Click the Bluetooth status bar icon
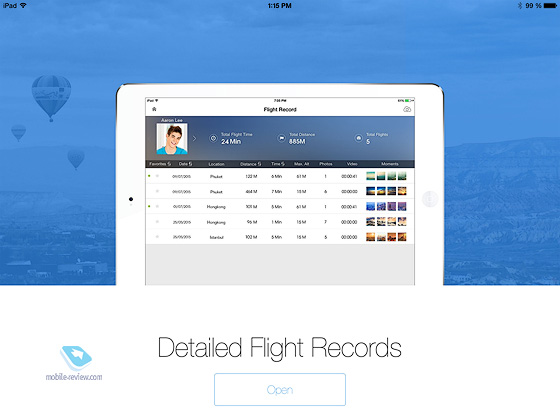560x420 pixels. click(520, 5)
